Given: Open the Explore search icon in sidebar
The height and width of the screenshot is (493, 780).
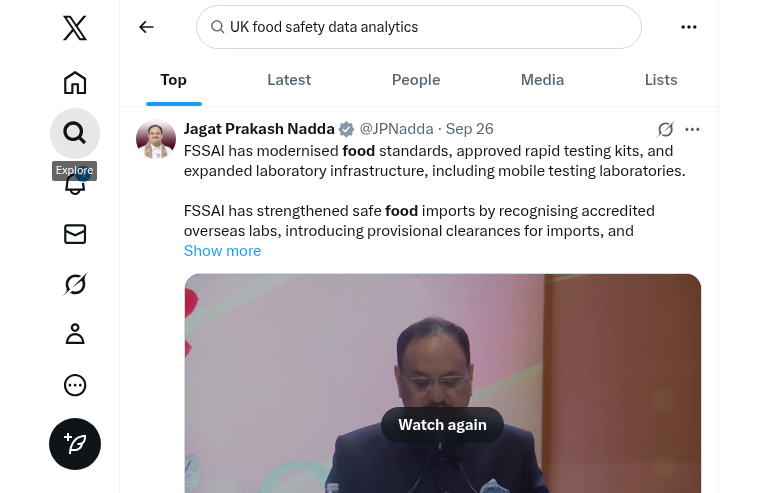Looking at the screenshot, I should click(x=75, y=133).
